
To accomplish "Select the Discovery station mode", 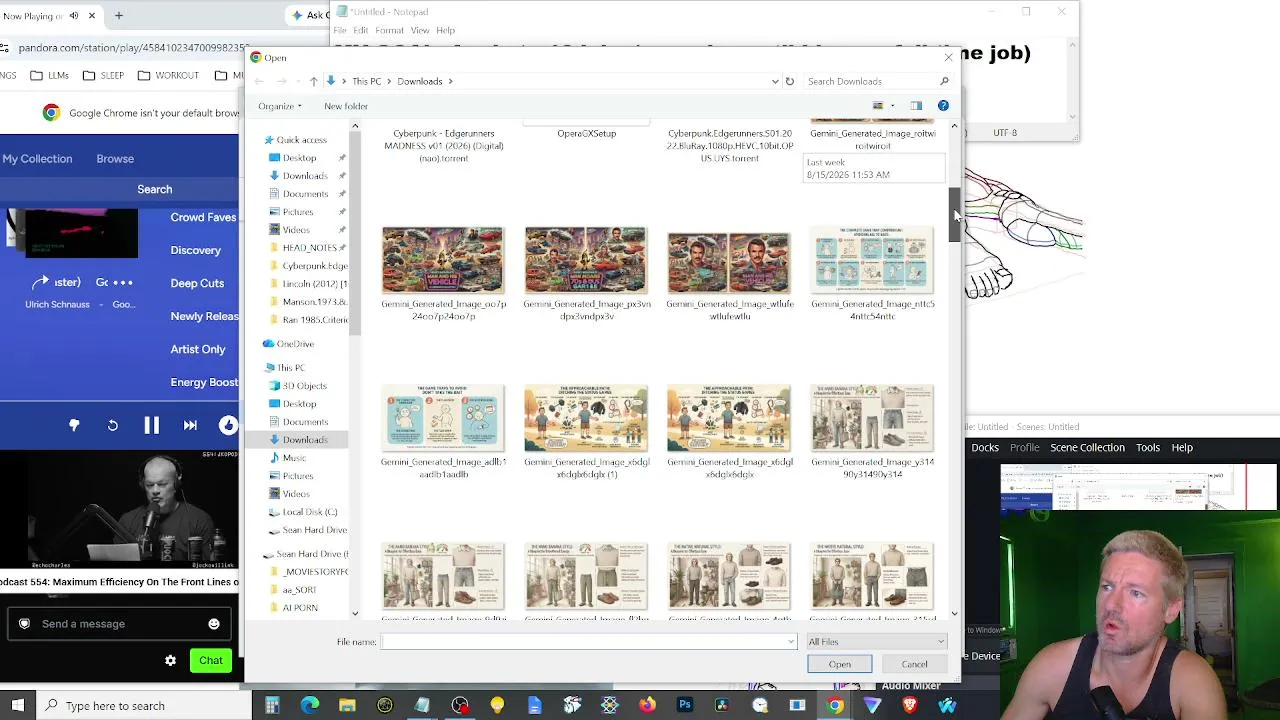I will [x=196, y=250].
